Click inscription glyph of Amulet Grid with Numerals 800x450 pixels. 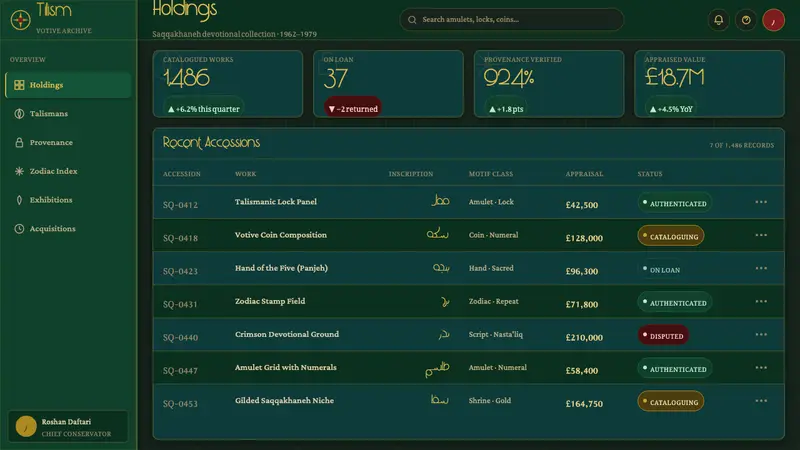(437, 368)
